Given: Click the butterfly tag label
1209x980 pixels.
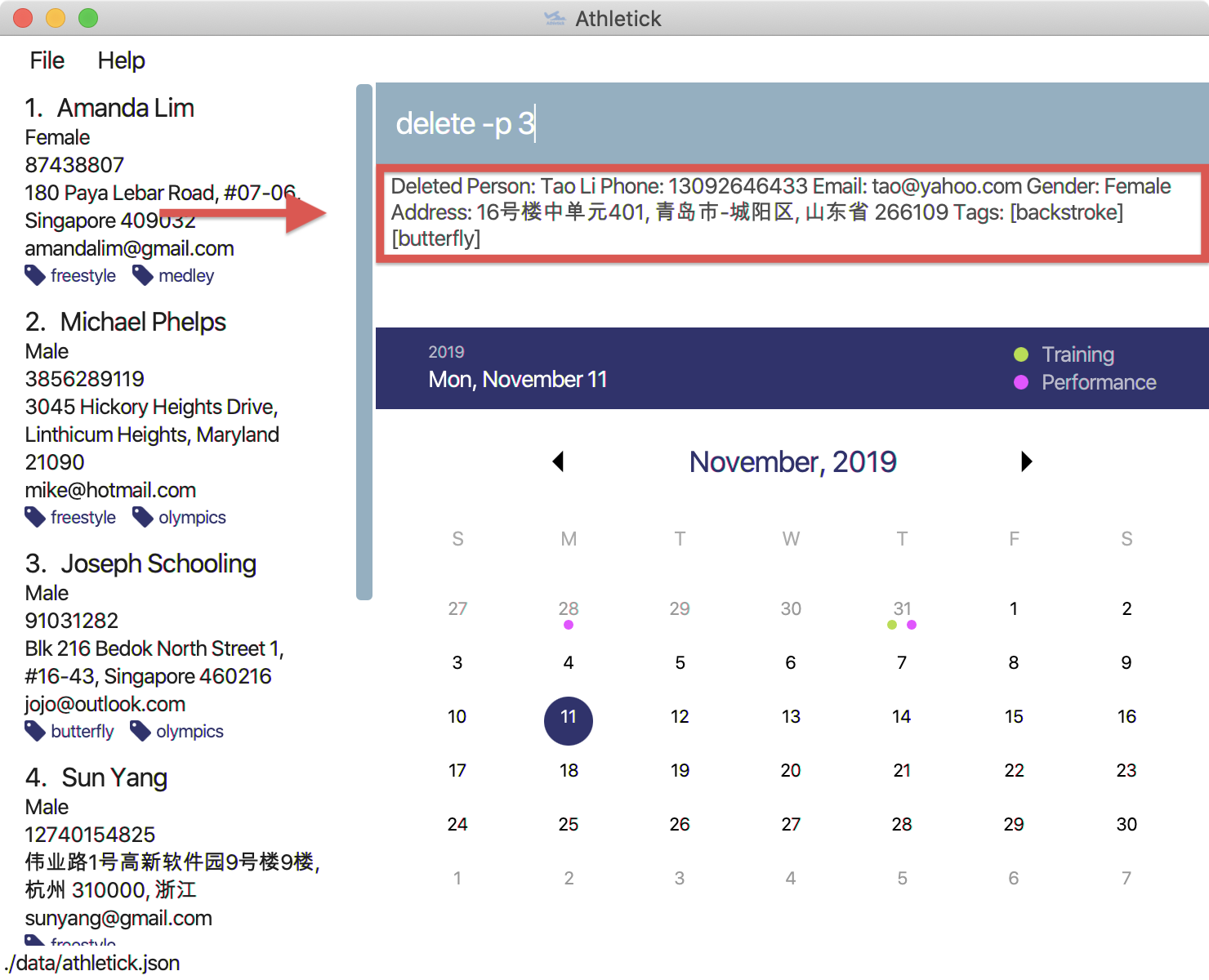Looking at the screenshot, I should 82,732.
